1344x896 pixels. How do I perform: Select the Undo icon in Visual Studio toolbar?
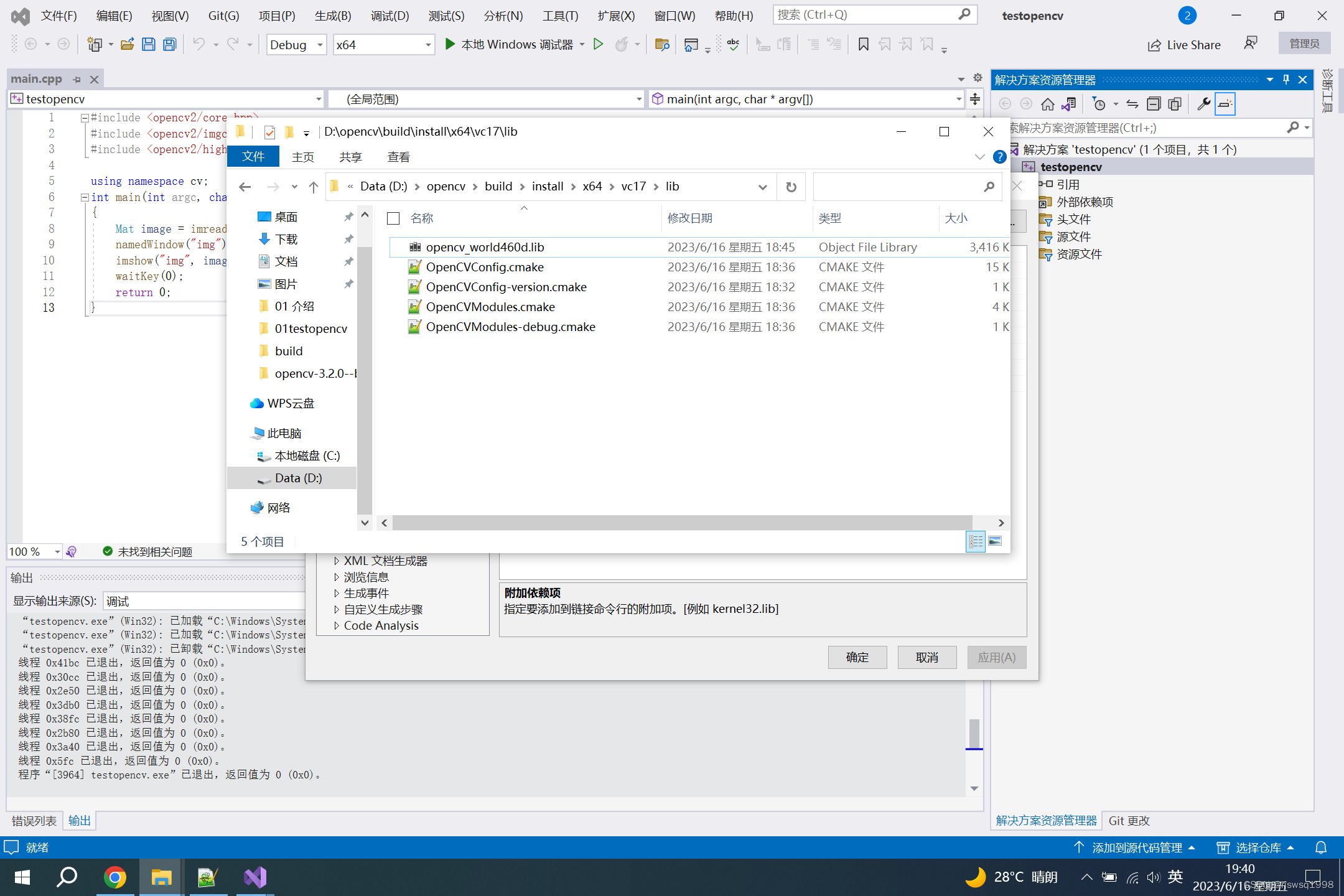coord(200,44)
